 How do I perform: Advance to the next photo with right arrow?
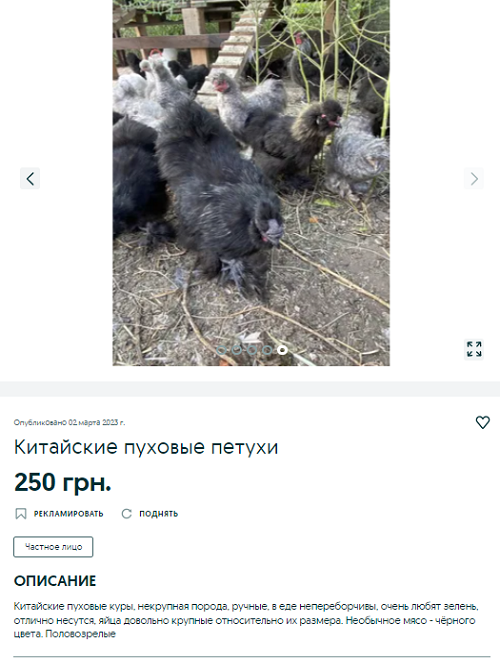point(474,178)
